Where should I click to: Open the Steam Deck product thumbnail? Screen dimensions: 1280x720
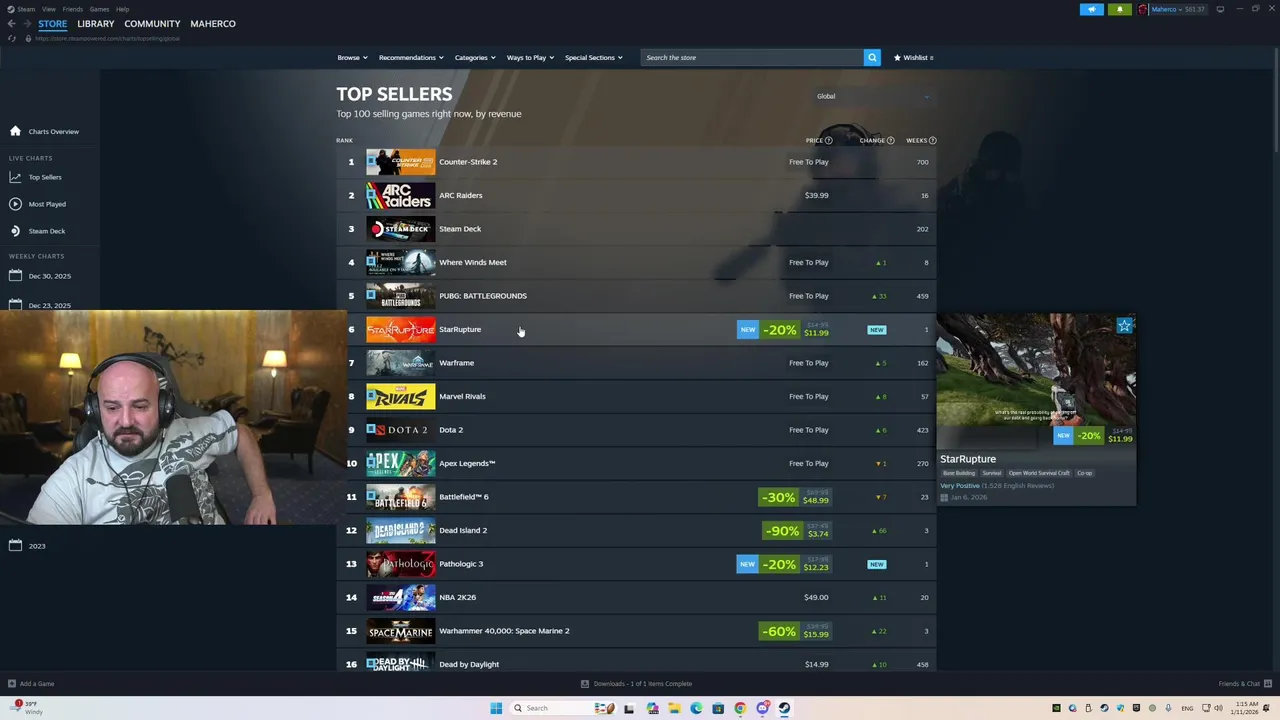(x=400, y=229)
